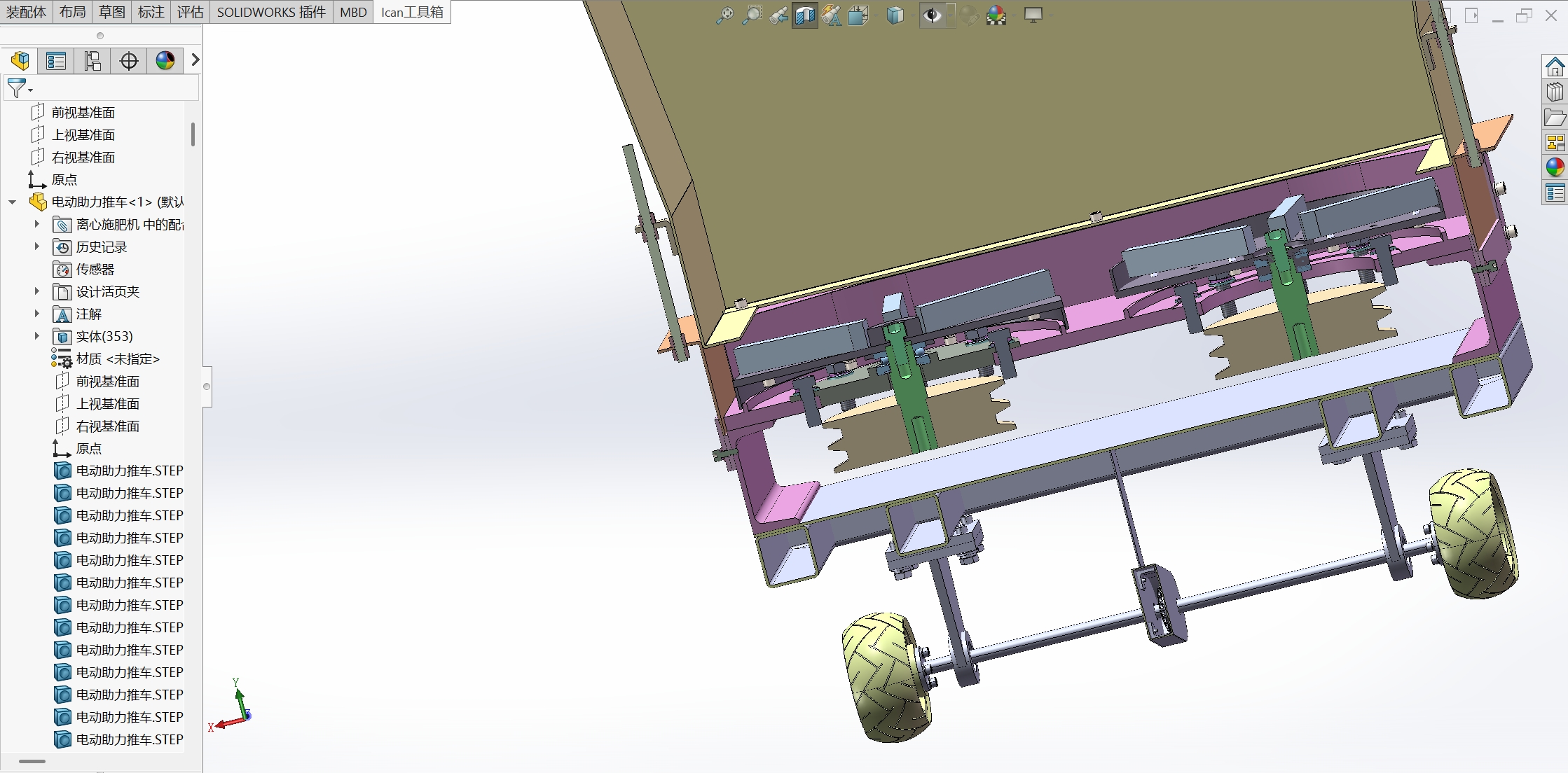Select 材质 <未指定> in feature tree
Image resolution: width=1568 pixels, height=773 pixels.
click(118, 359)
